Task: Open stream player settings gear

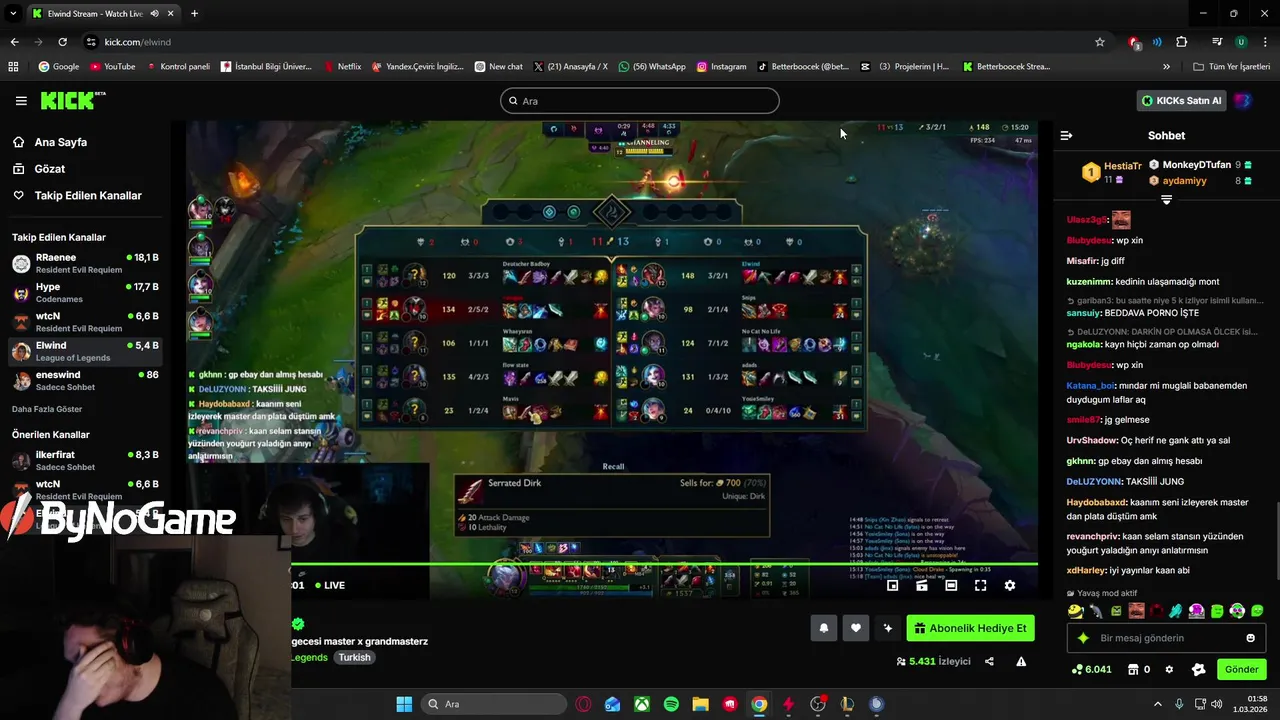Action: click(1010, 586)
